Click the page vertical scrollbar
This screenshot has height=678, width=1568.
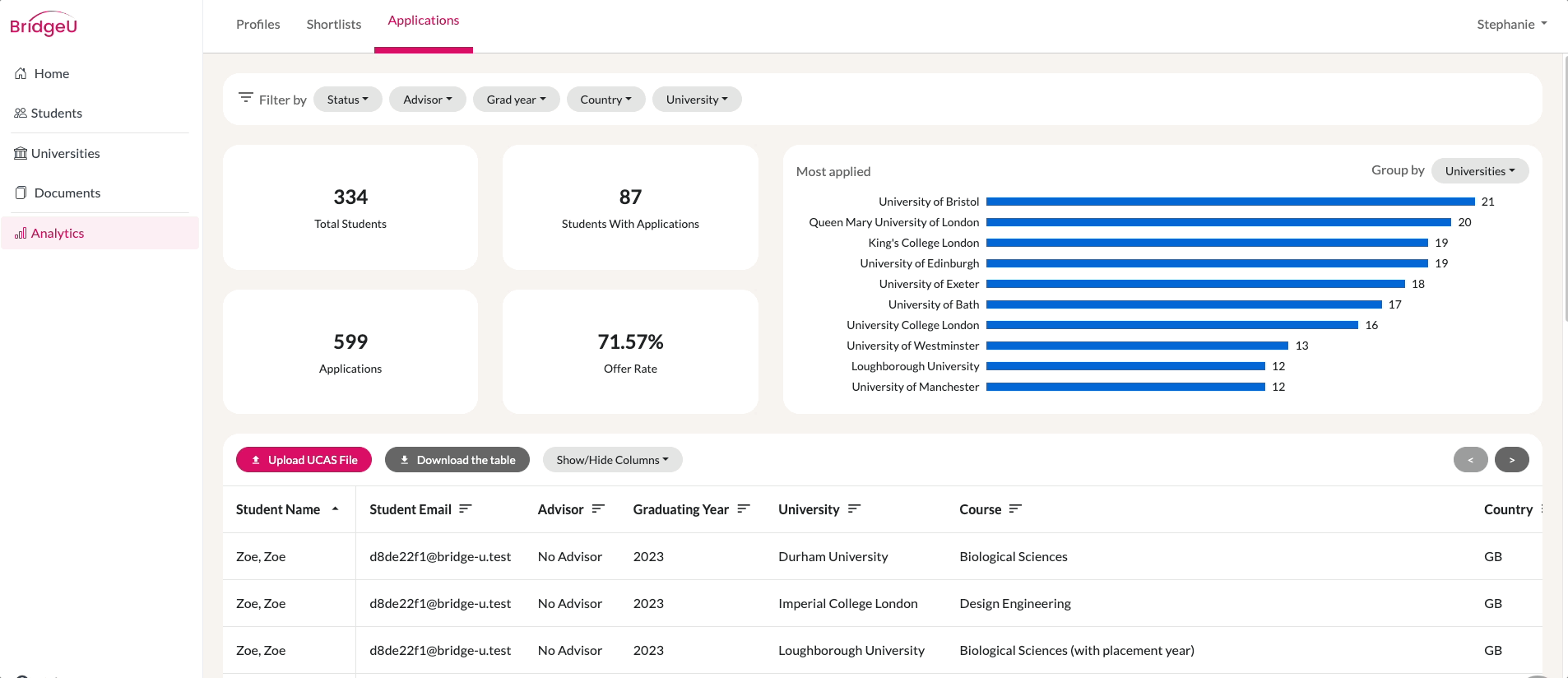pyautogui.click(x=1565, y=189)
